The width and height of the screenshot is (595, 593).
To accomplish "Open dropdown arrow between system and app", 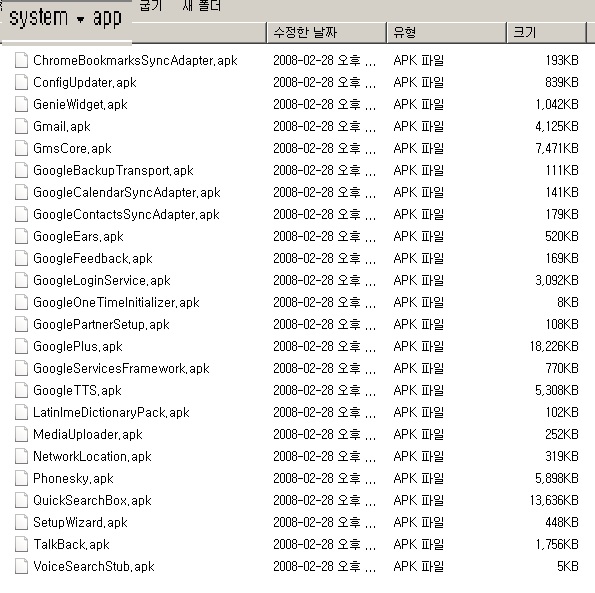I will (x=80, y=19).
